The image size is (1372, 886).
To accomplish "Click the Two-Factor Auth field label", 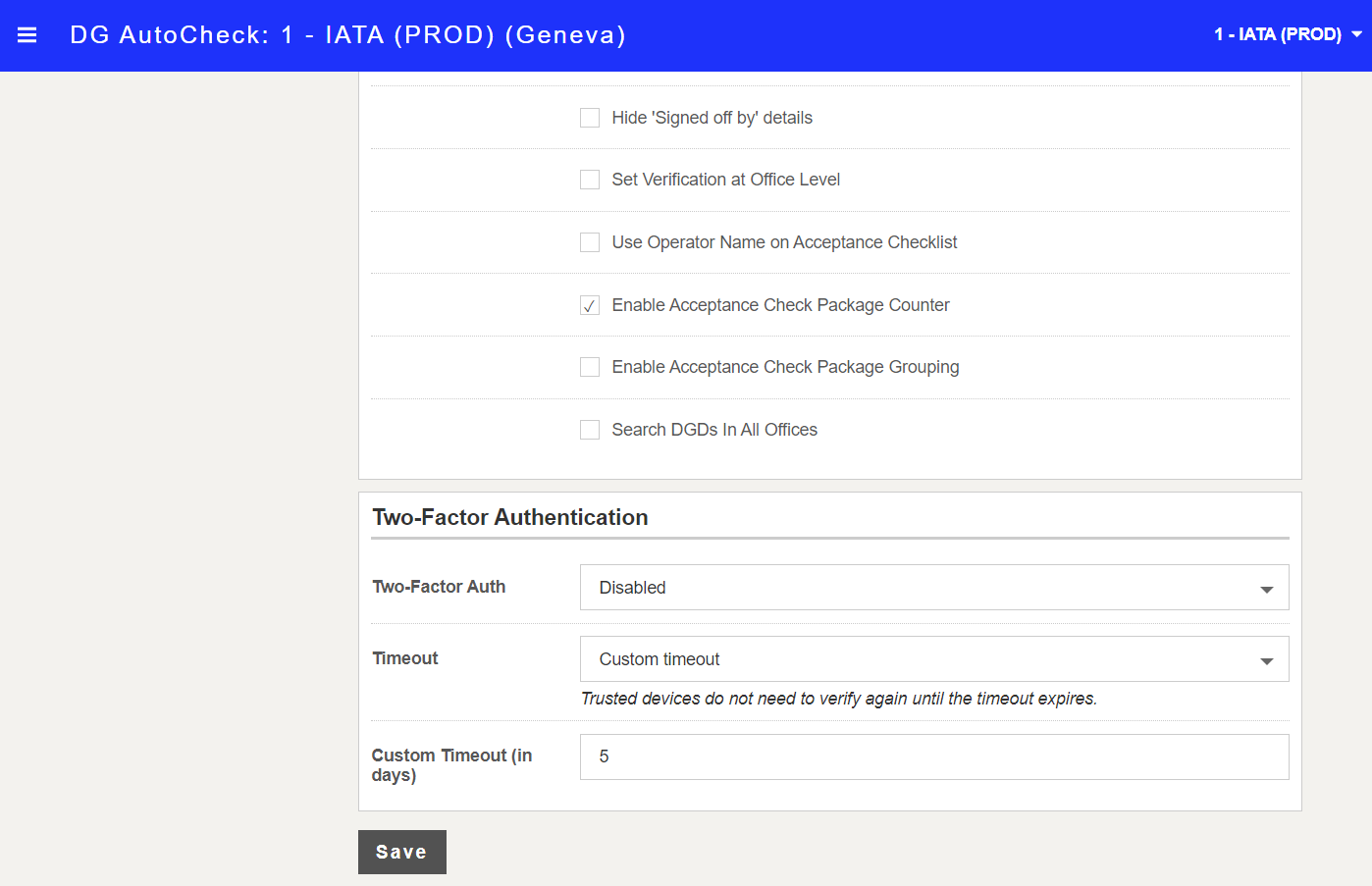I will (439, 587).
